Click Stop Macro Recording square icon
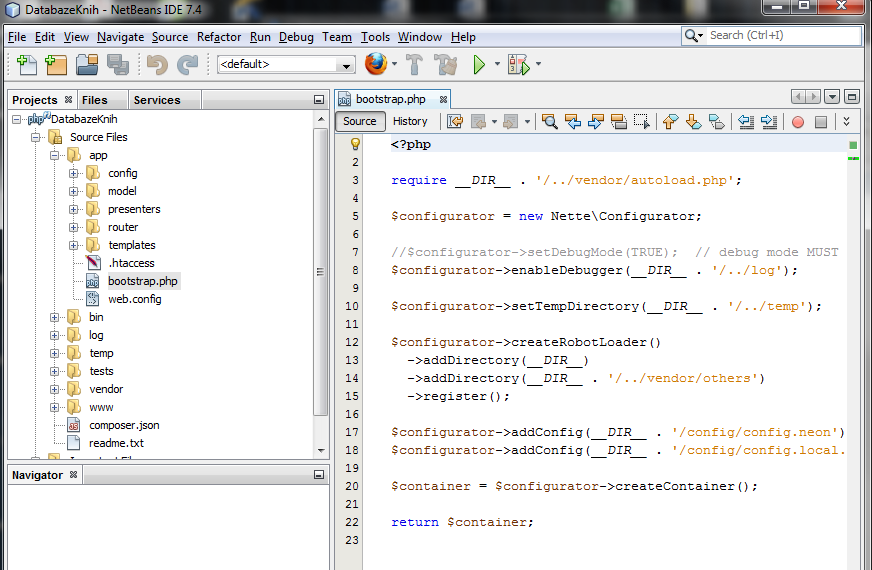The height and width of the screenshot is (570, 872). point(821,122)
